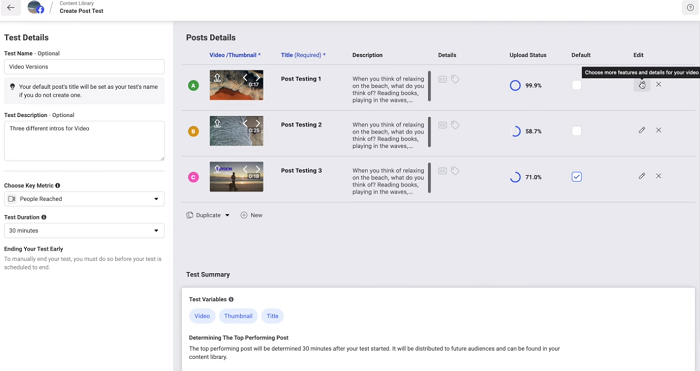This screenshot has width=700, height=371.
Task: Click the Test Description text area
Action: click(84, 141)
